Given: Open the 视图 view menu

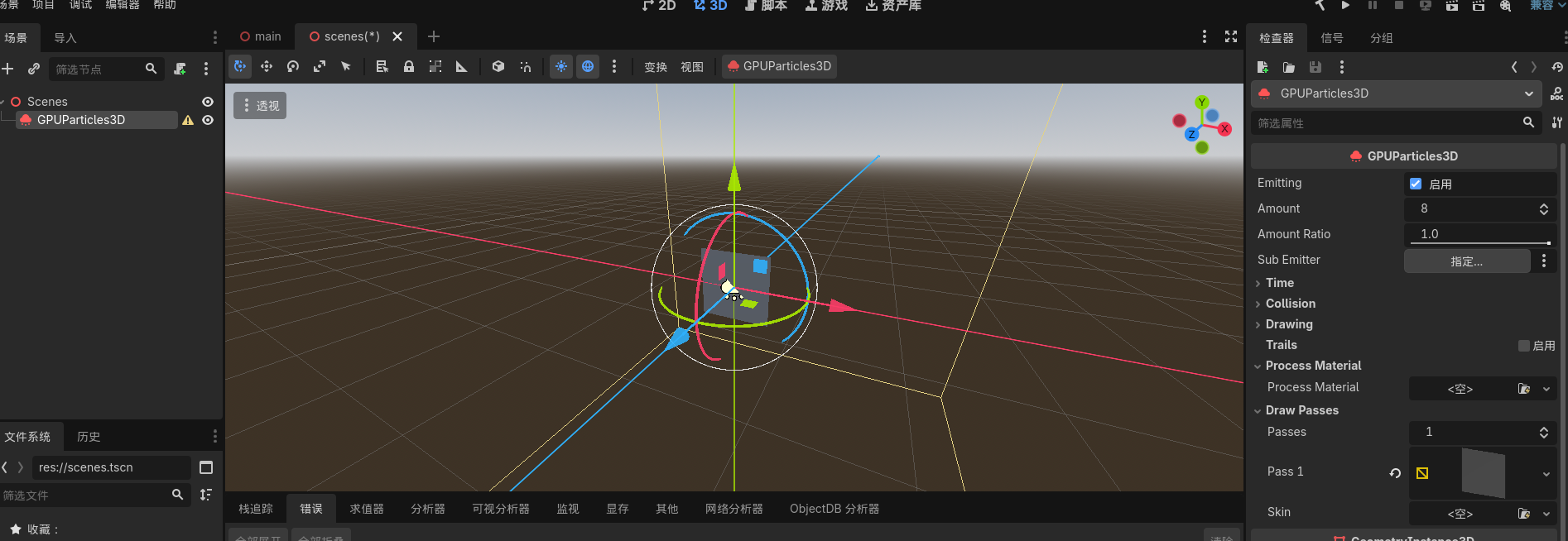Looking at the screenshot, I should click(692, 67).
